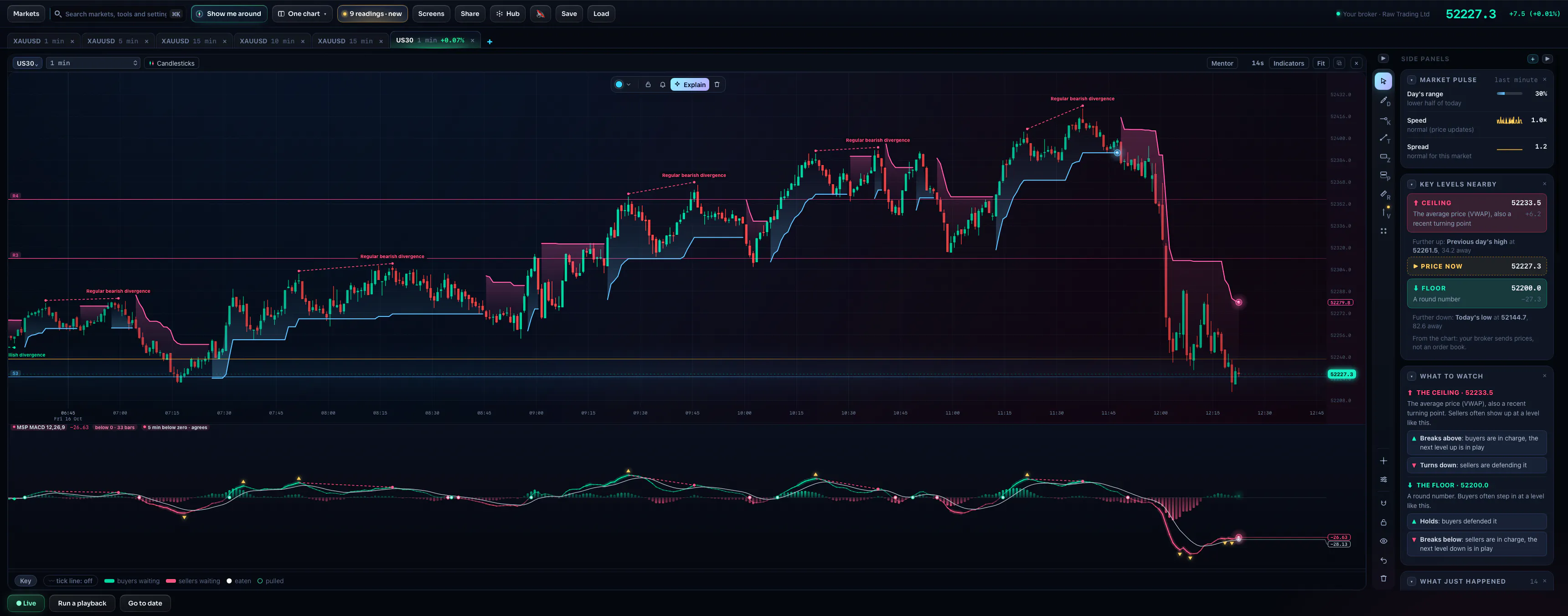Open the four-dot more-tools grid
This screenshot has width=1568, height=616.
(1383, 231)
